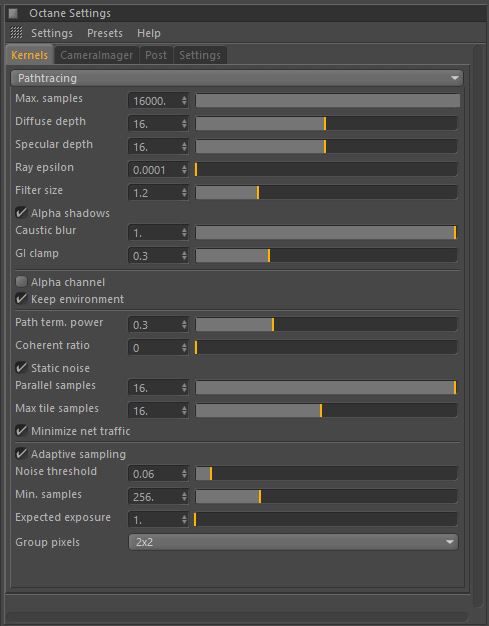
Task: Click the GI clamp stepper arrows
Action: [x=184, y=256]
